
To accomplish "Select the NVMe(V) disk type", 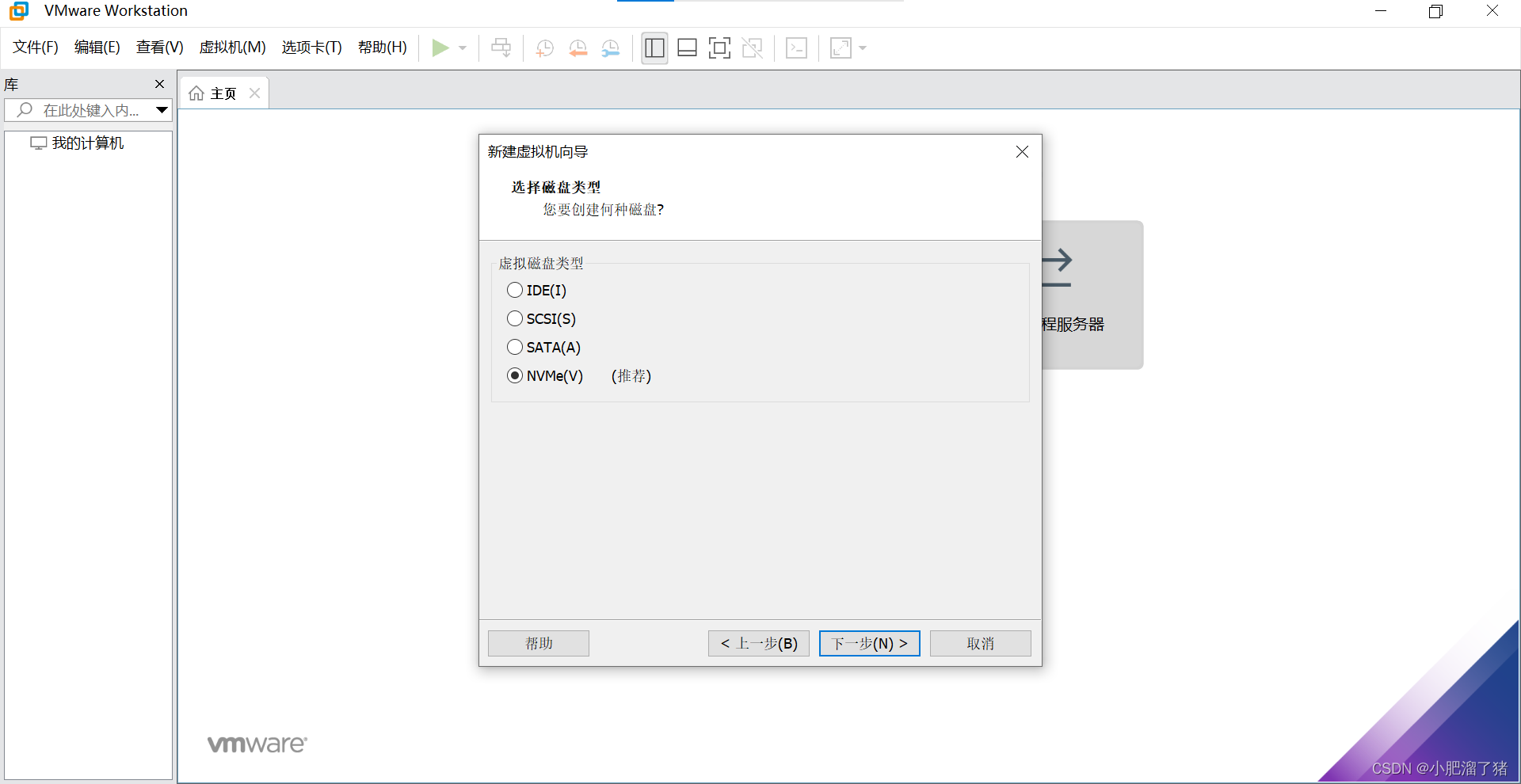I will pos(545,376).
